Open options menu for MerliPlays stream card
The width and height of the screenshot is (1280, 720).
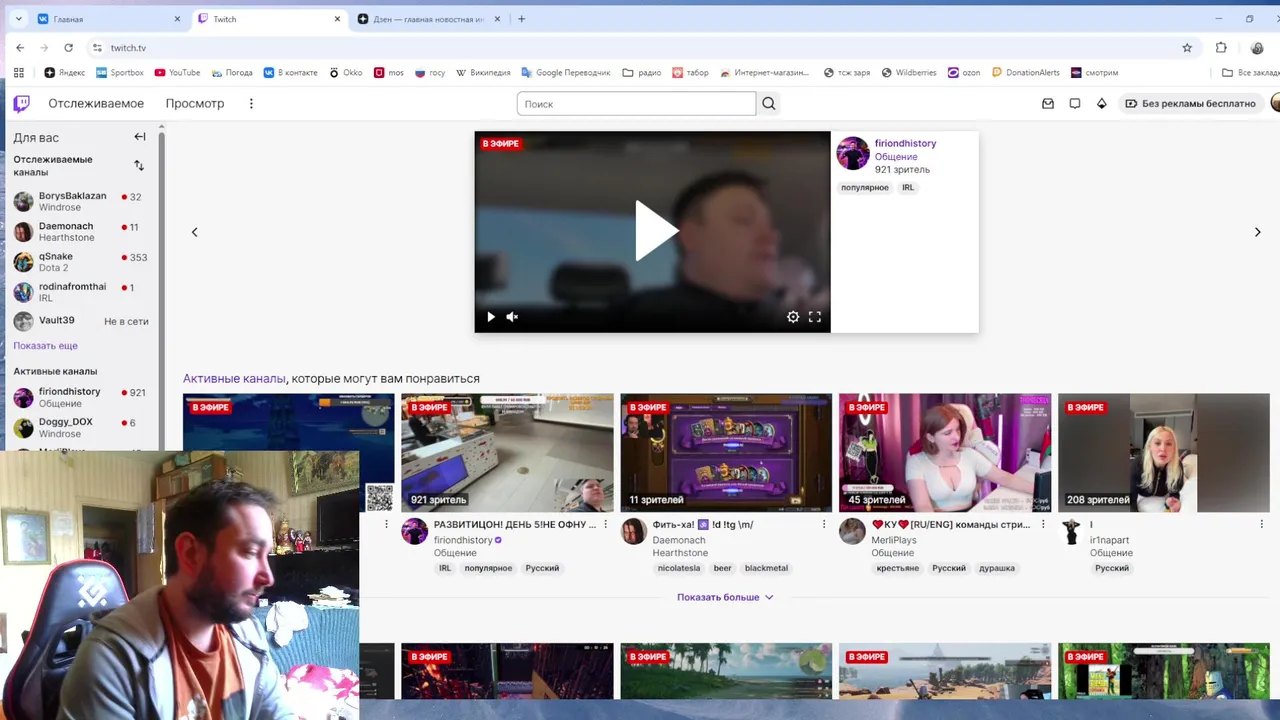(x=1043, y=524)
